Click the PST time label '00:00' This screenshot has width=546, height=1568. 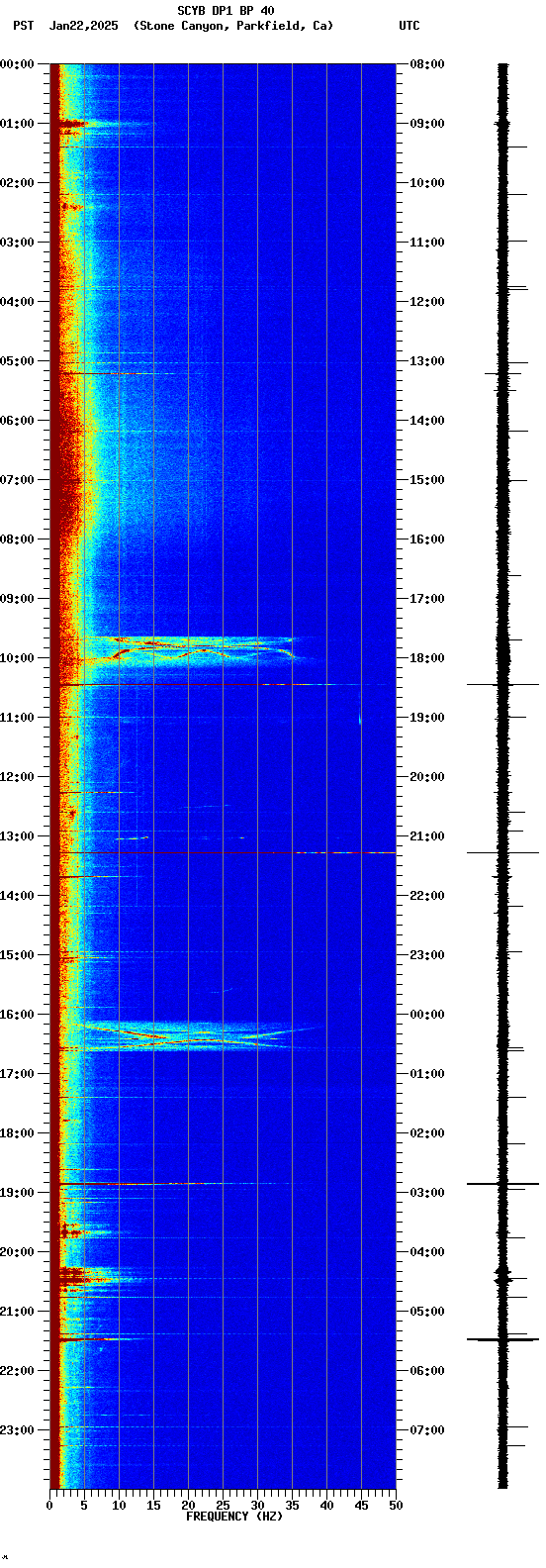point(17,64)
